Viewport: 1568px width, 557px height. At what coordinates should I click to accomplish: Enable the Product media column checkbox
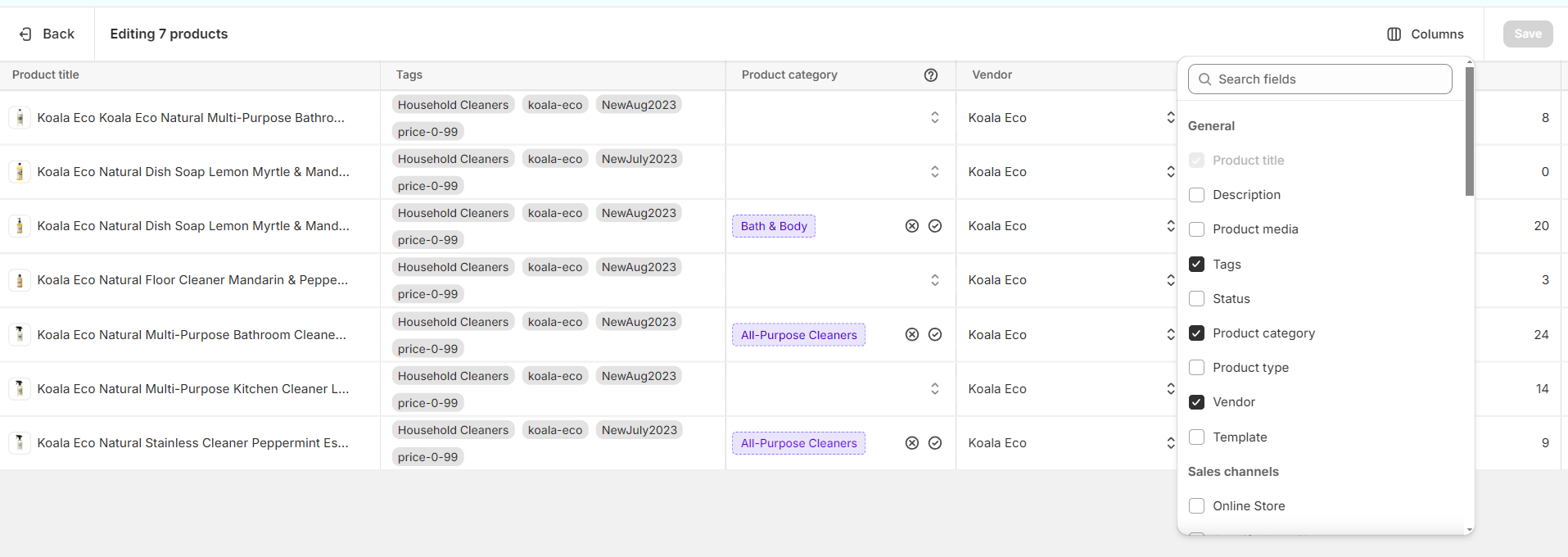(1196, 229)
